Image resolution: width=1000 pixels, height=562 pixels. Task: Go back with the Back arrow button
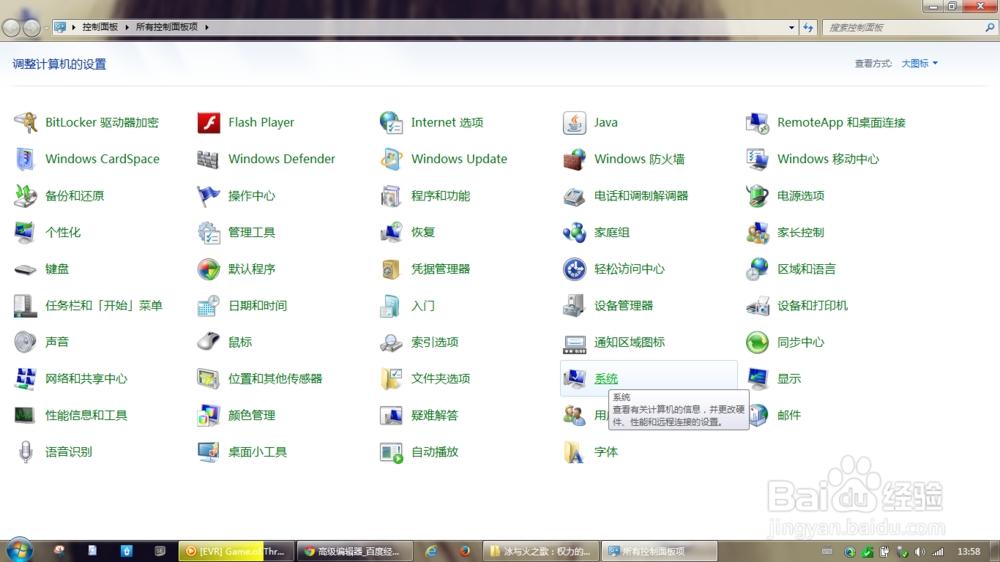pos(11,27)
